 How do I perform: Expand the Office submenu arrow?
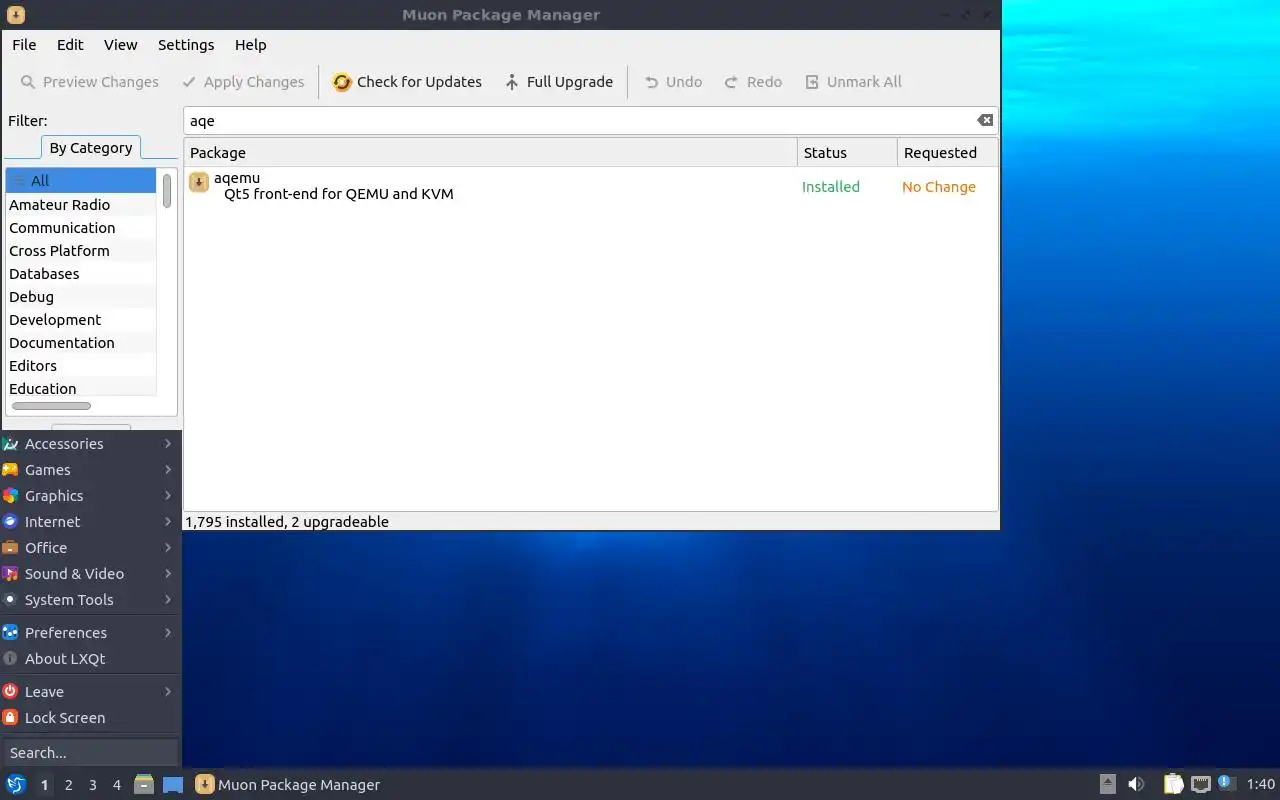168,547
